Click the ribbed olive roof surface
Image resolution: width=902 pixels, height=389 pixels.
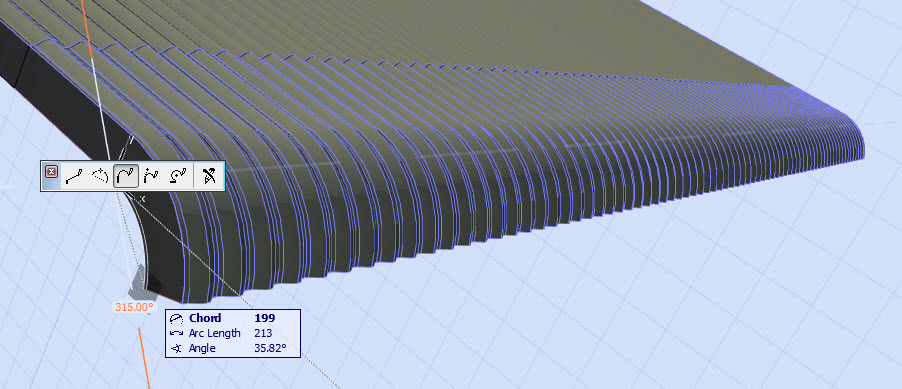pyautogui.click(x=460, y=115)
